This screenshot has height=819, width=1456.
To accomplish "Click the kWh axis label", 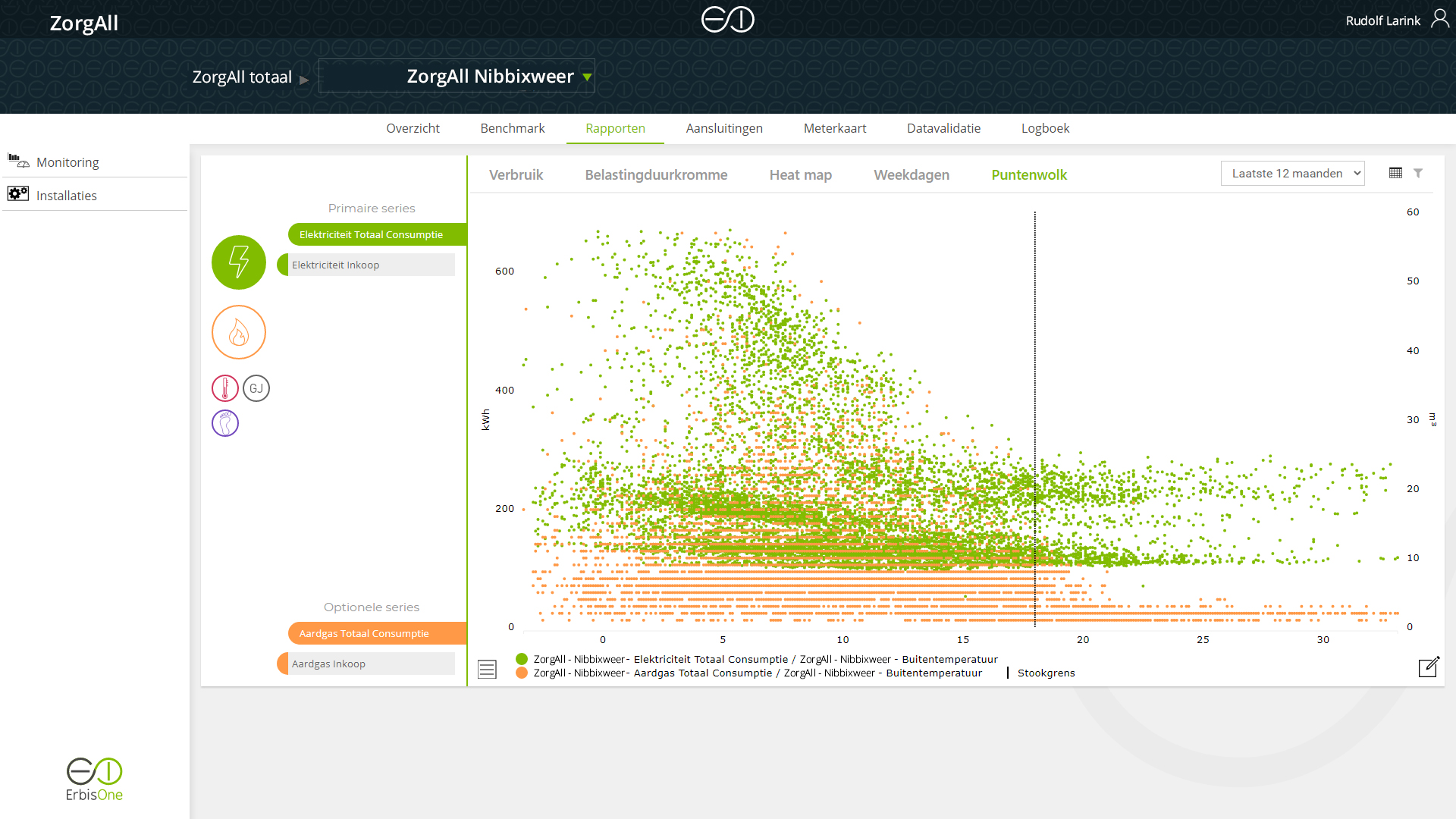I will coord(486,419).
